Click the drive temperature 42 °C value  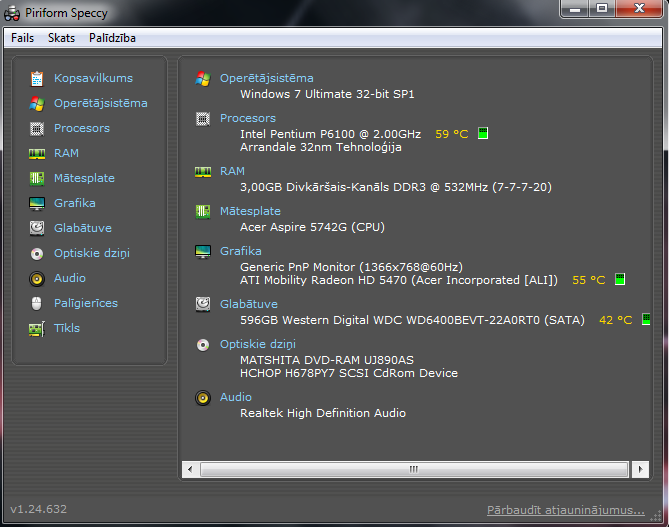click(x=616, y=320)
